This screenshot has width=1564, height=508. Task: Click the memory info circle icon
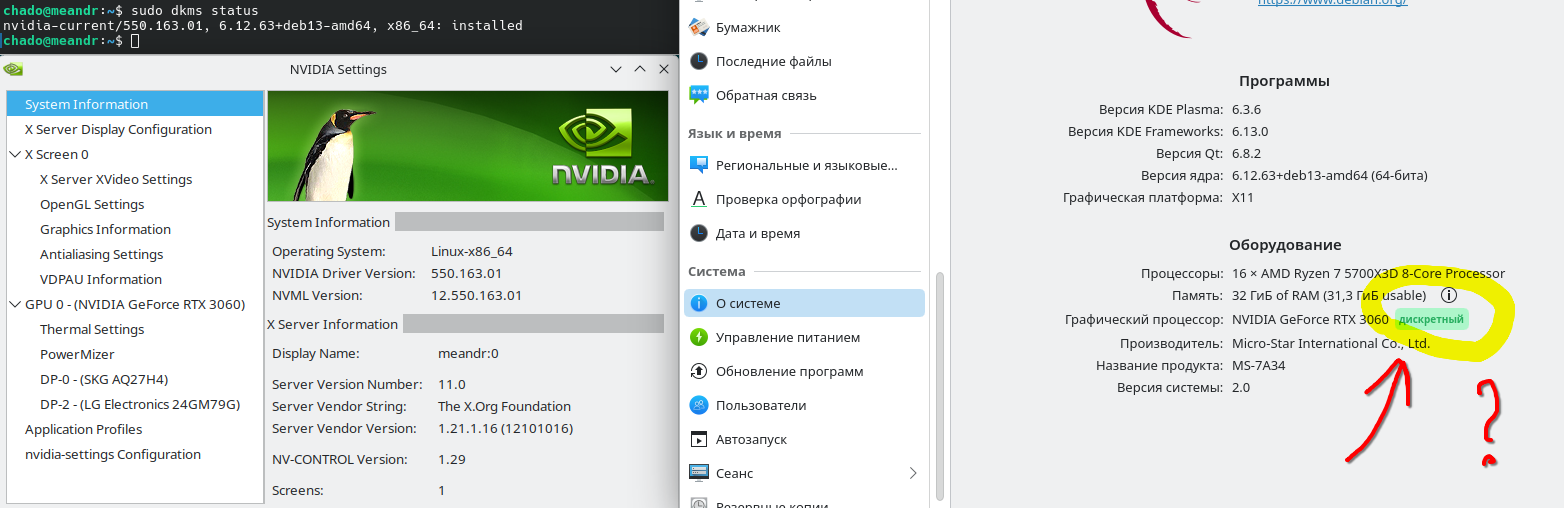click(1449, 295)
